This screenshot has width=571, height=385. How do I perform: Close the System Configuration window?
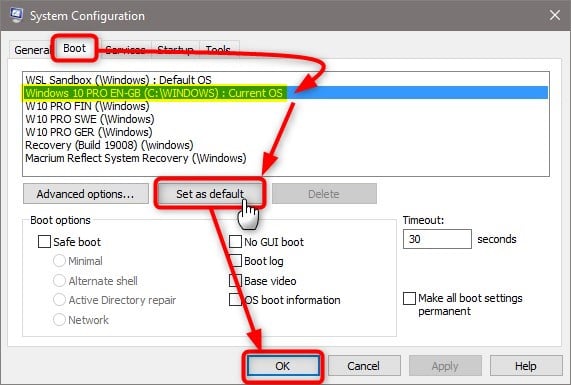pos(555,15)
